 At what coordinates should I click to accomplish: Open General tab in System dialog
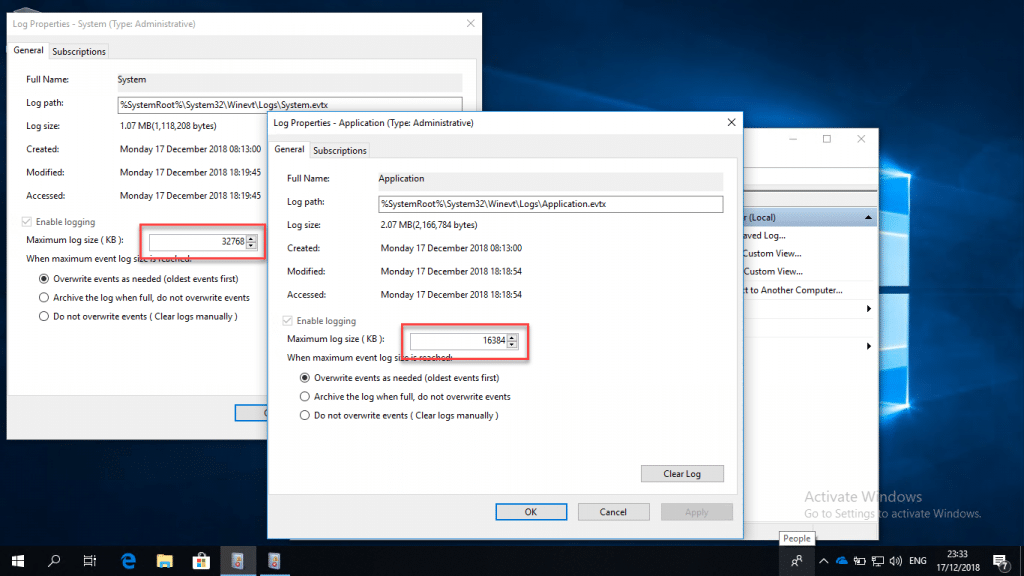coord(29,50)
